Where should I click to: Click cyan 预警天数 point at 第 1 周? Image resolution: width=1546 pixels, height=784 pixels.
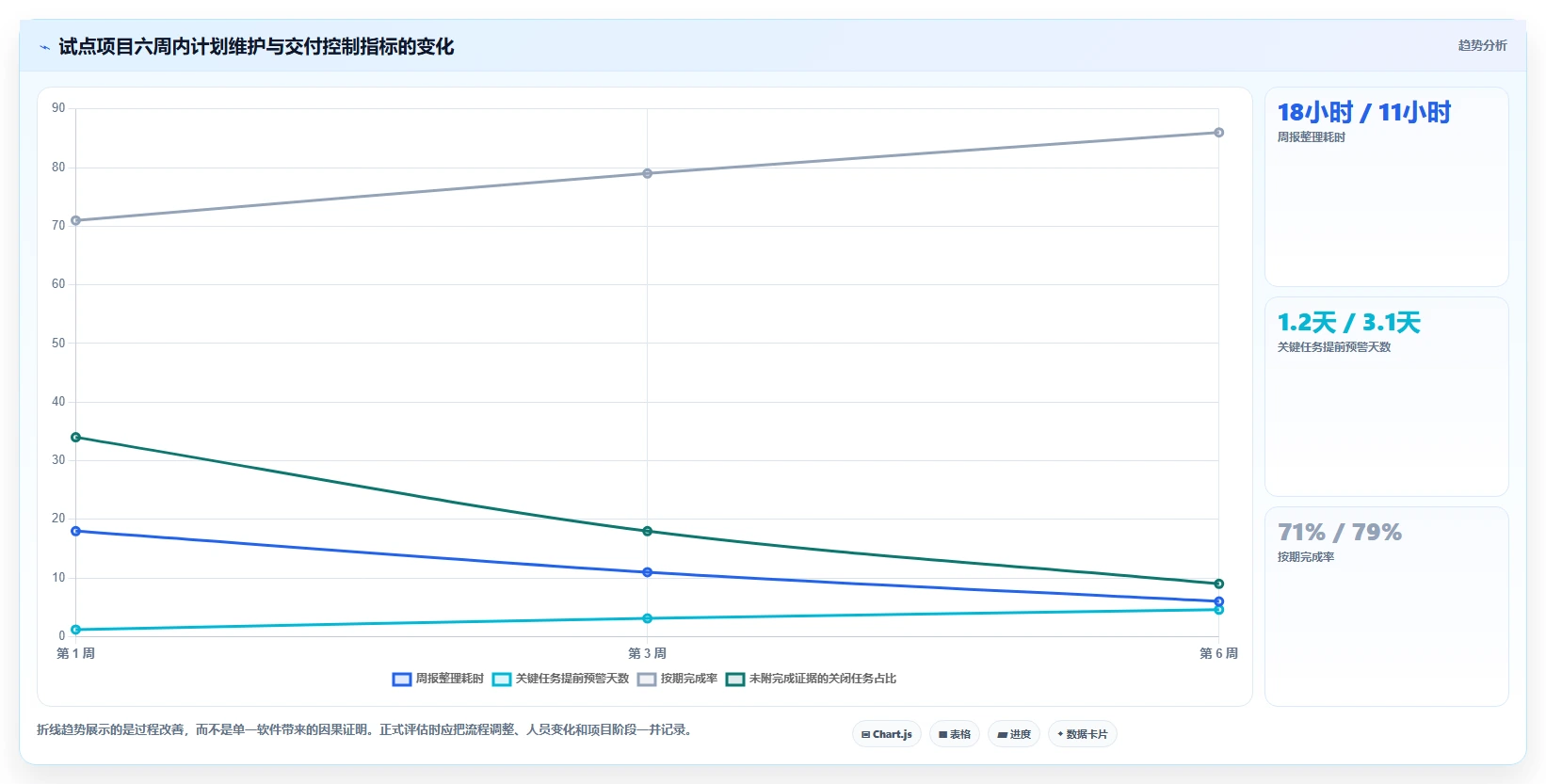pos(76,630)
